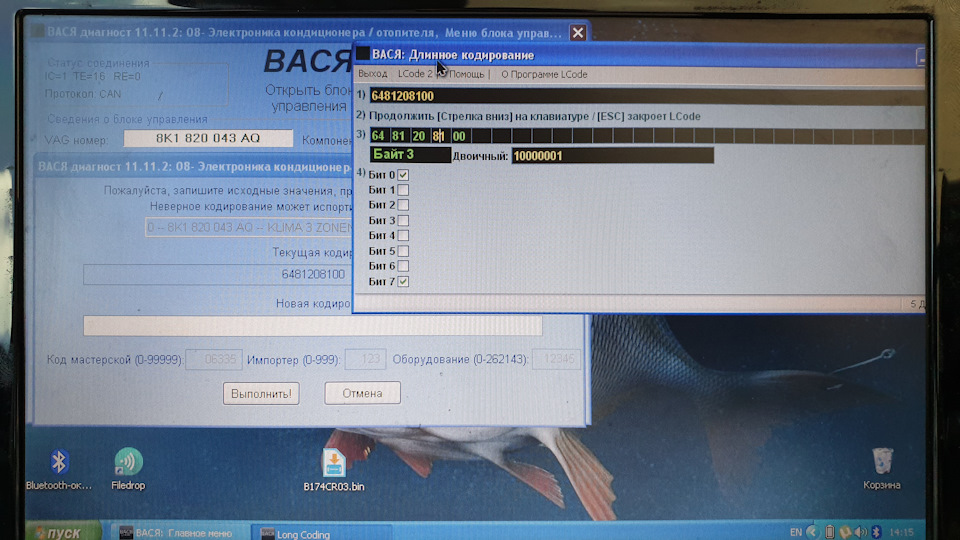
Task: Click the Оборудование field
Action: [x=557, y=359]
